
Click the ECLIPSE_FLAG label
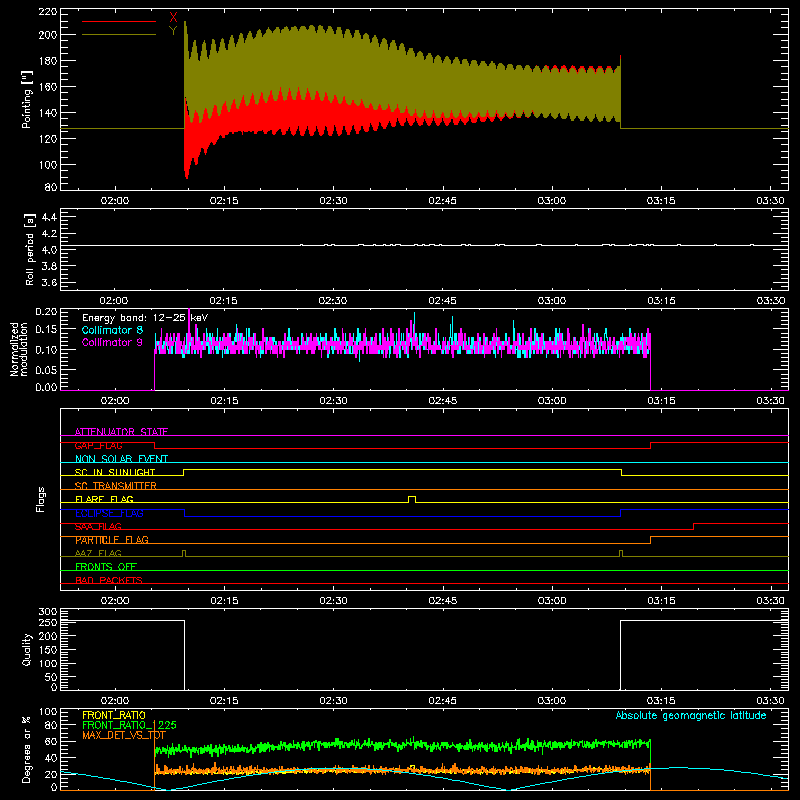tap(109, 513)
